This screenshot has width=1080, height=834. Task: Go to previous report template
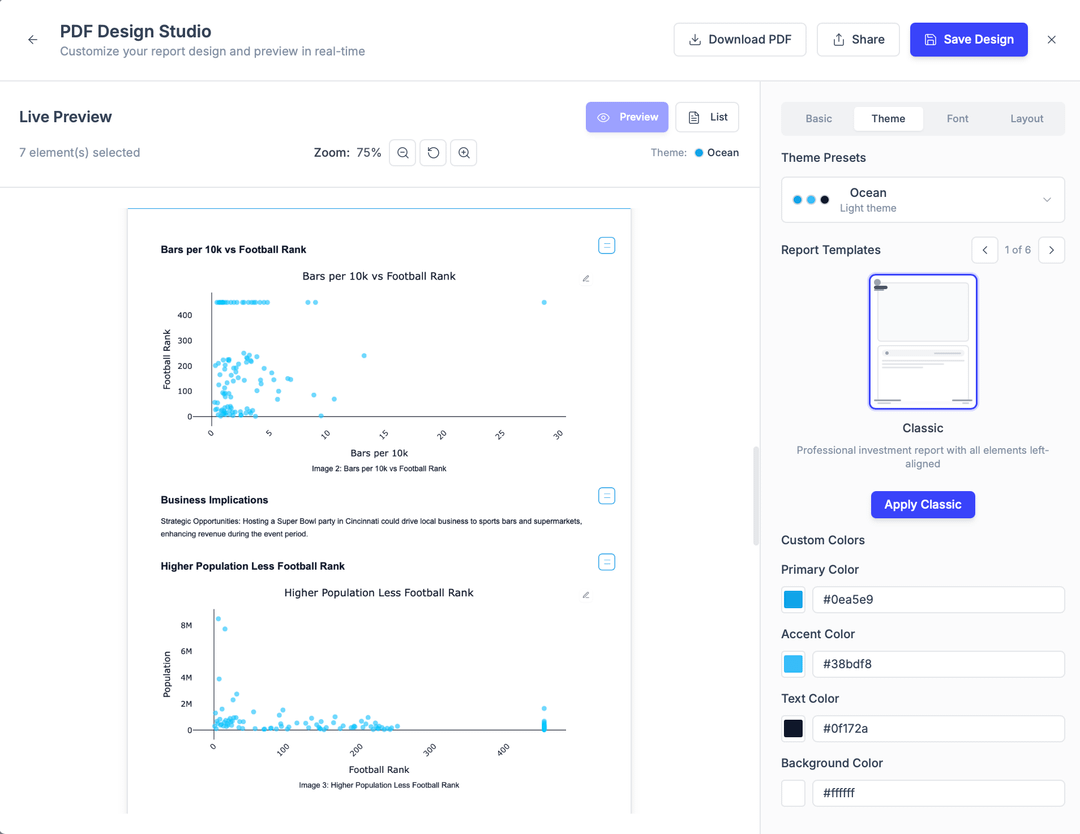(x=985, y=250)
